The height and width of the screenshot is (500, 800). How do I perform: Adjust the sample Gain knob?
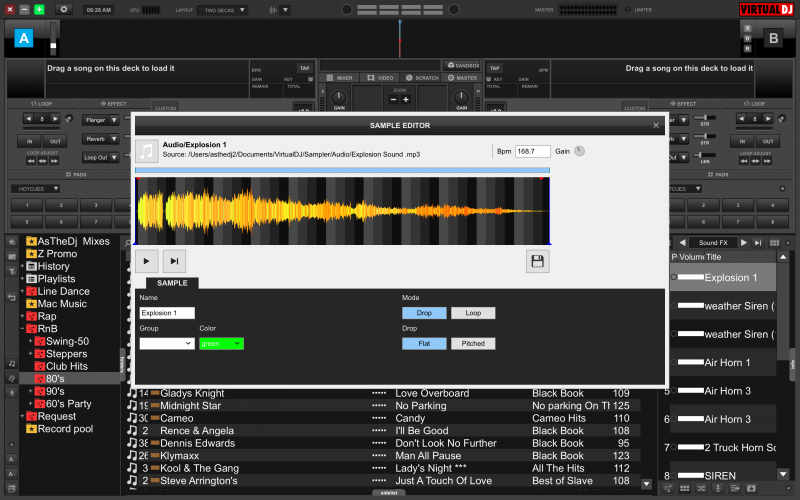(x=579, y=151)
